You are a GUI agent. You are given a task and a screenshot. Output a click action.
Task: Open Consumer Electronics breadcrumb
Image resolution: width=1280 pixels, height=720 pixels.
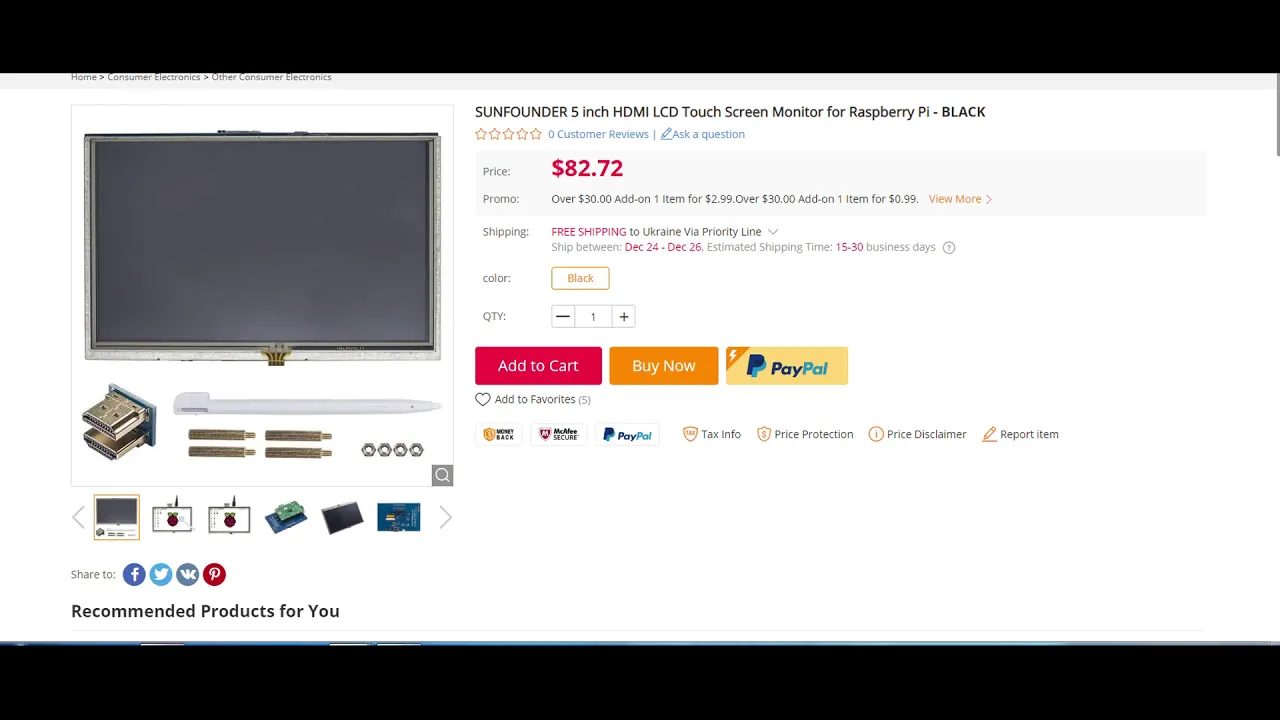tap(154, 77)
